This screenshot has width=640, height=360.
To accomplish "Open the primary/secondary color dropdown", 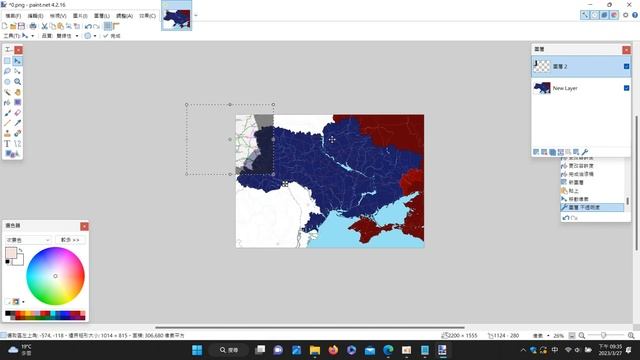I will point(28,240).
